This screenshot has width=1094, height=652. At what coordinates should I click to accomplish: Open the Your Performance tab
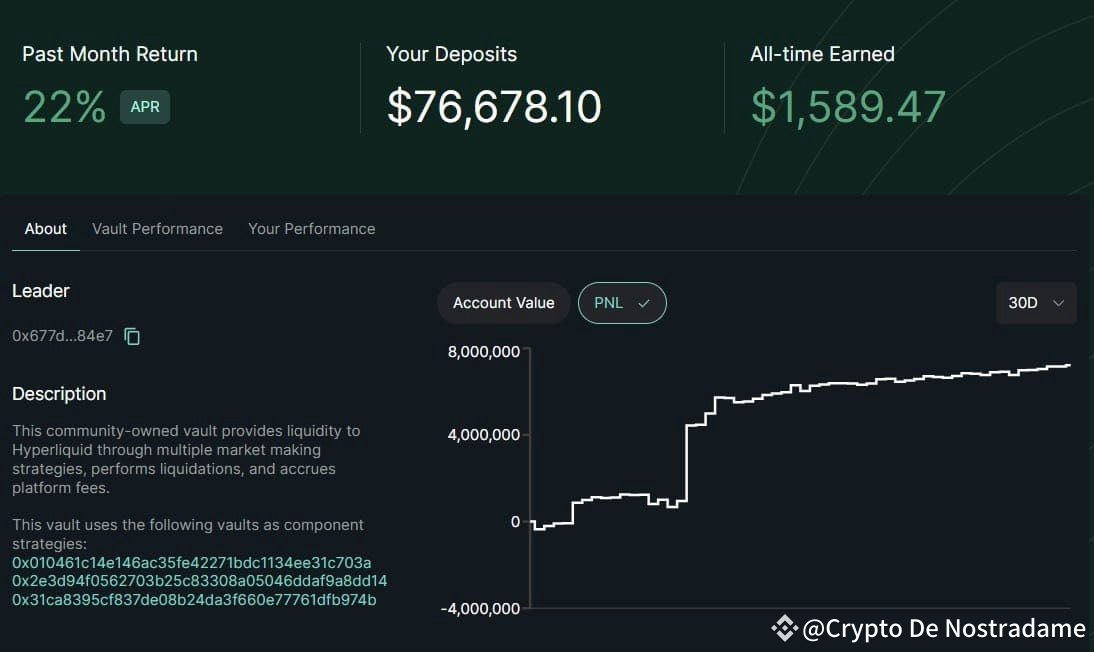point(311,228)
